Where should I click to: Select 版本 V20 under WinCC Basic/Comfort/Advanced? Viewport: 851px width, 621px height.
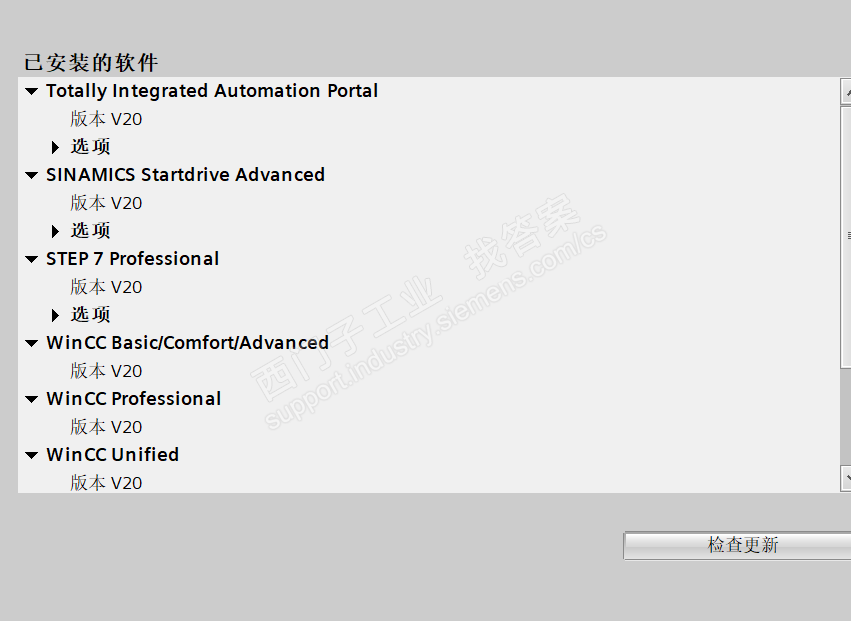point(106,371)
